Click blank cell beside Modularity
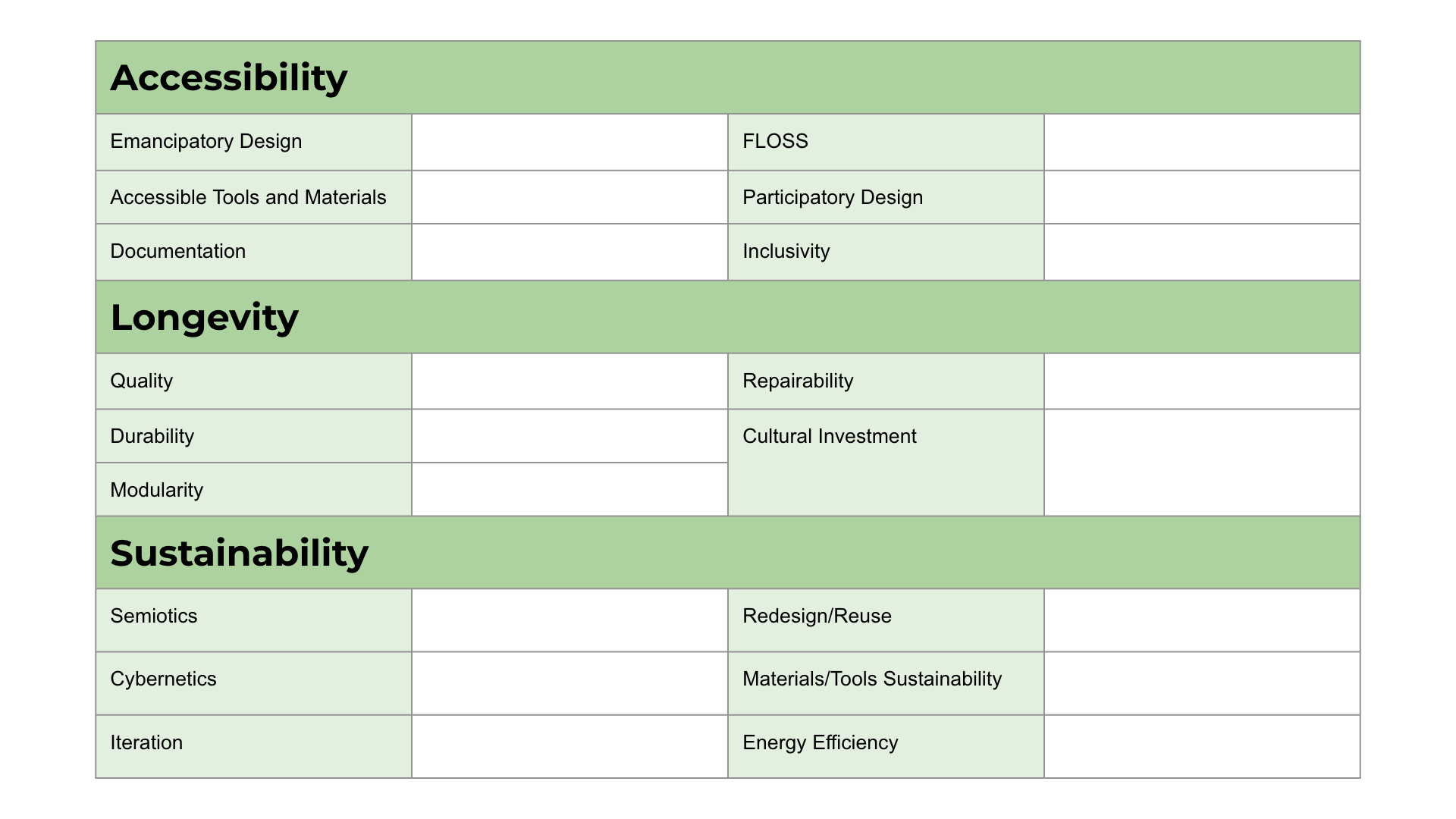This screenshot has height=819, width=1456. tap(570, 490)
